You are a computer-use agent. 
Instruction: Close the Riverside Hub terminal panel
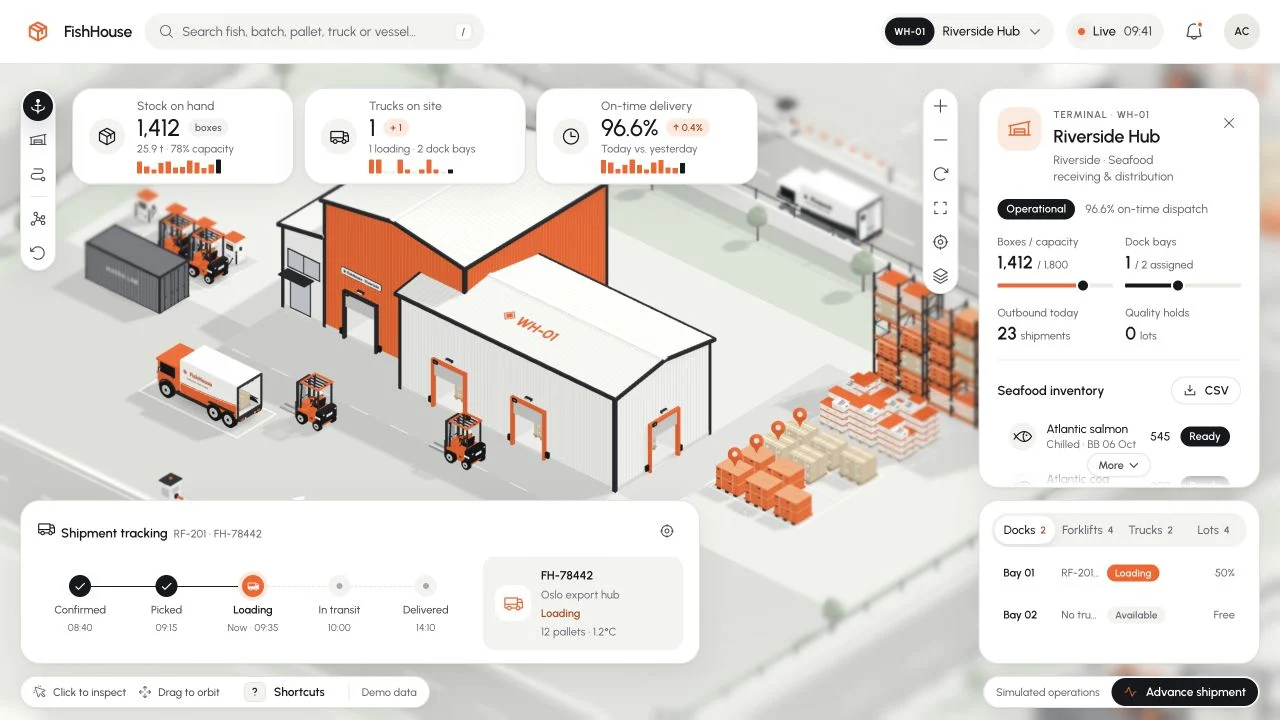click(1229, 123)
